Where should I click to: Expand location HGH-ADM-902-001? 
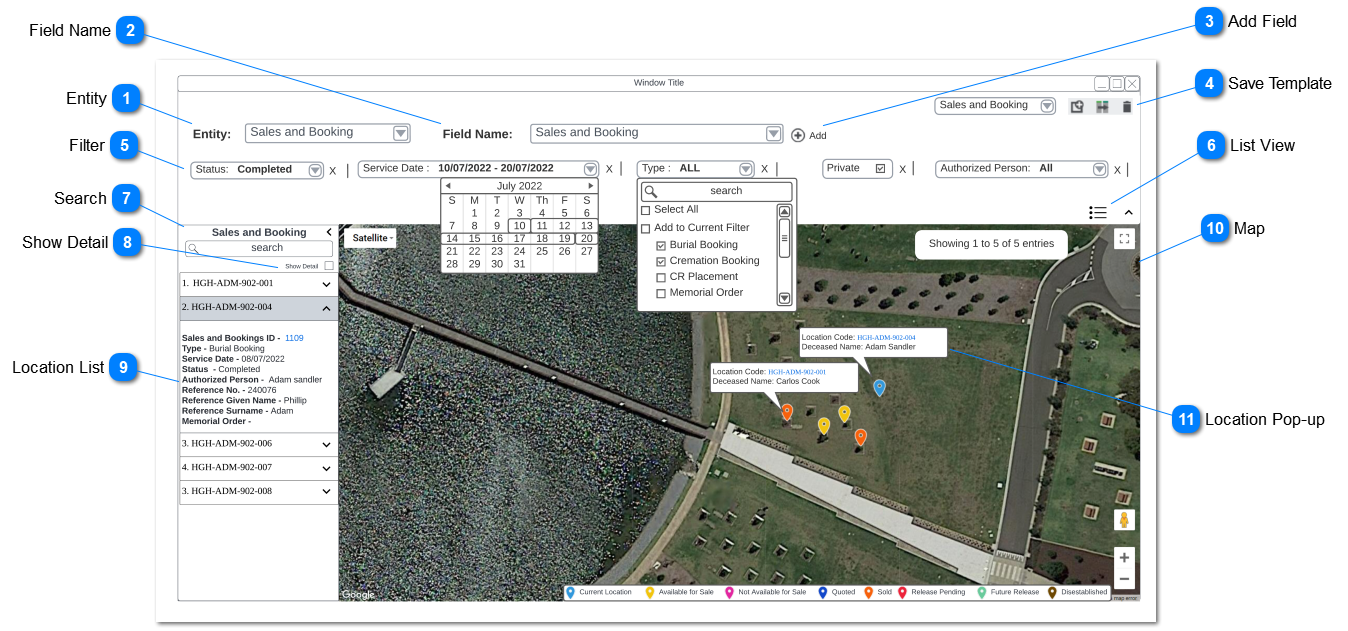326,284
